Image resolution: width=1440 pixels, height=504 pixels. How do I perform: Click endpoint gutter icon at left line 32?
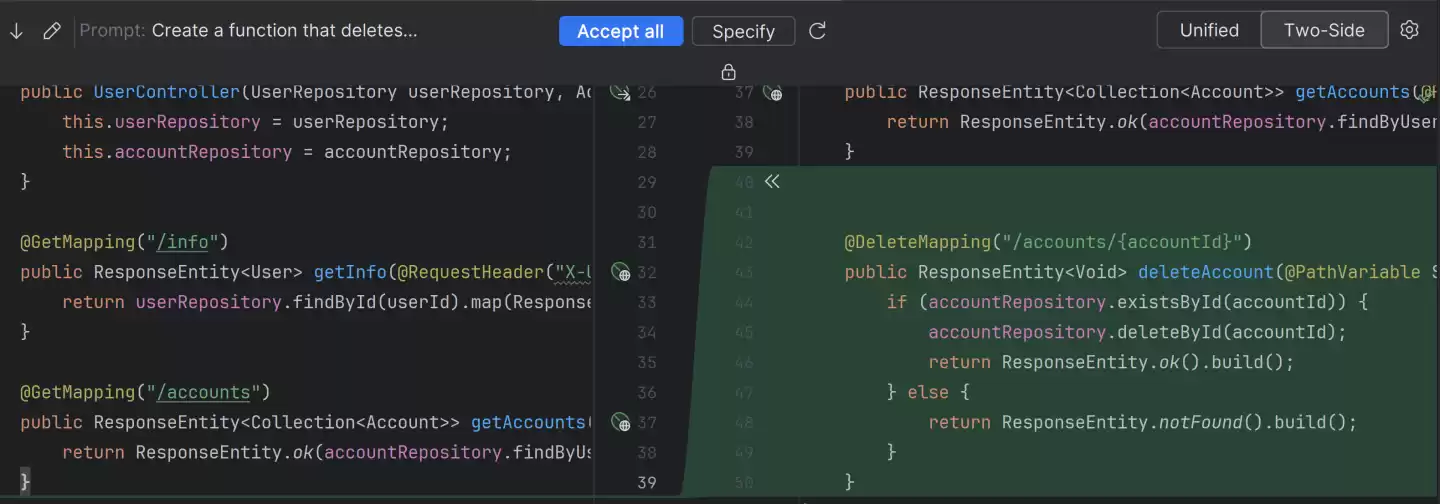pyautogui.click(x=620, y=272)
